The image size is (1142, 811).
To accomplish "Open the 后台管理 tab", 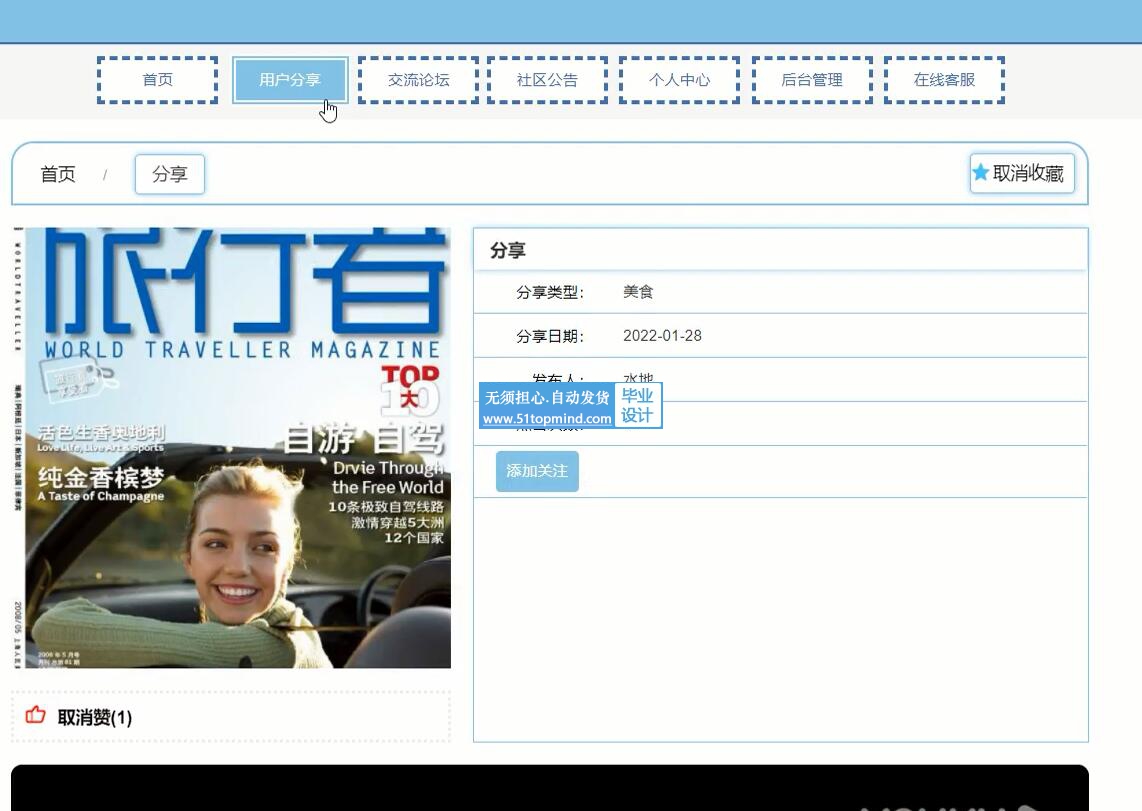I will [x=812, y=80].
